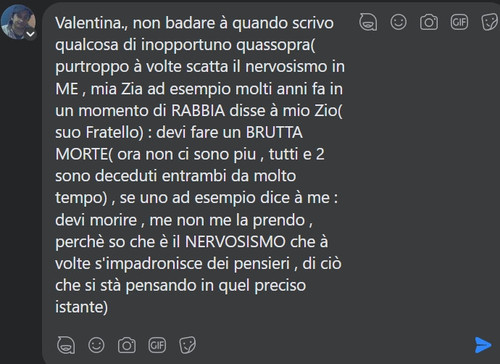The image size is (500, 364).
Task: Click the commenter profile picture
Action: pos(18,22)
